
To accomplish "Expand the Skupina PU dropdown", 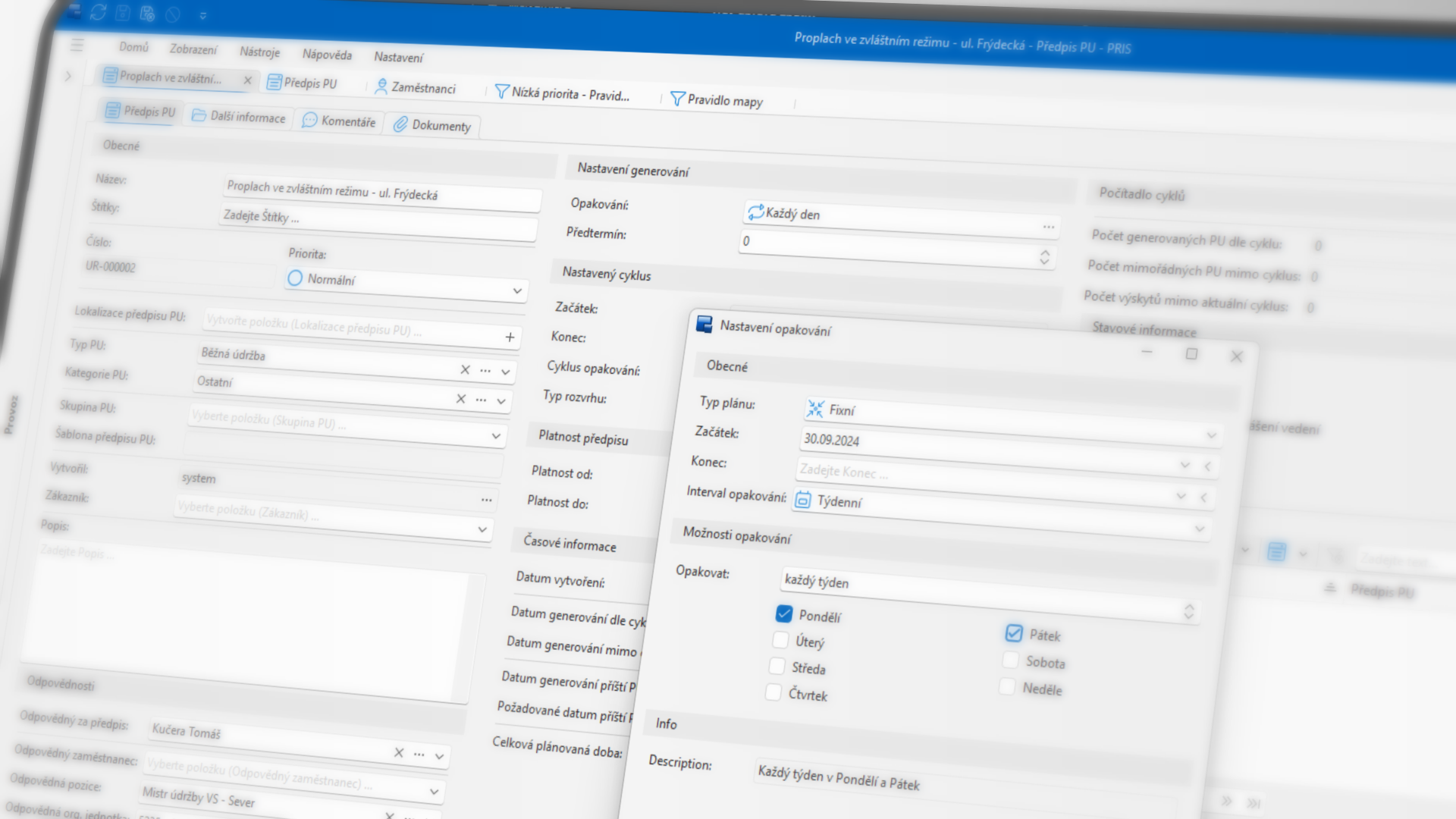I will pyautogui.click(x=496, y=436).
